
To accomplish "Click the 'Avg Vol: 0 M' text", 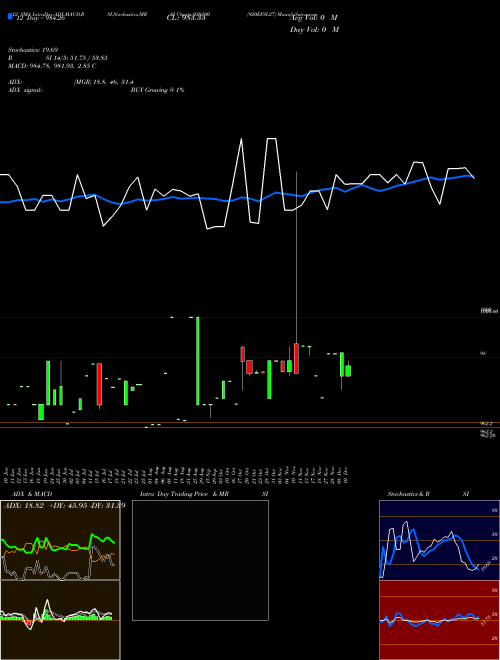I will [x=314, y=18].
